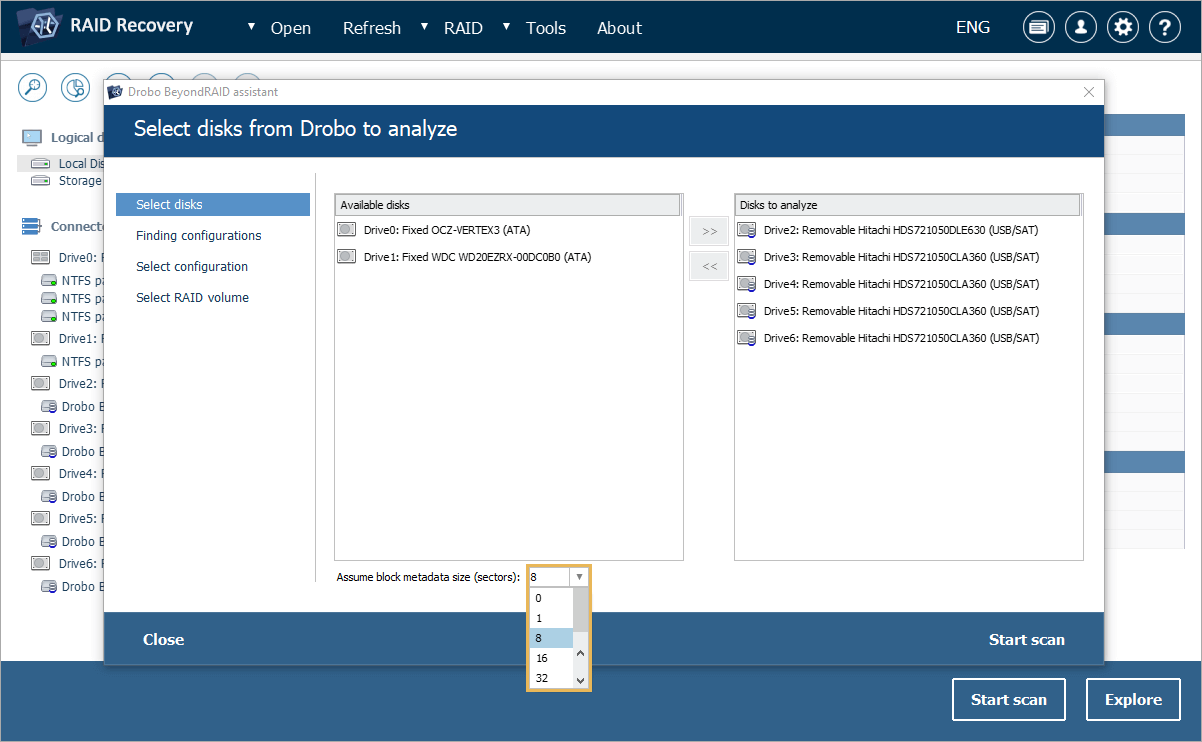Select the Select disks wizard step
The width and height of the screenshot is (1202, 742).
(x=213, y=204)
